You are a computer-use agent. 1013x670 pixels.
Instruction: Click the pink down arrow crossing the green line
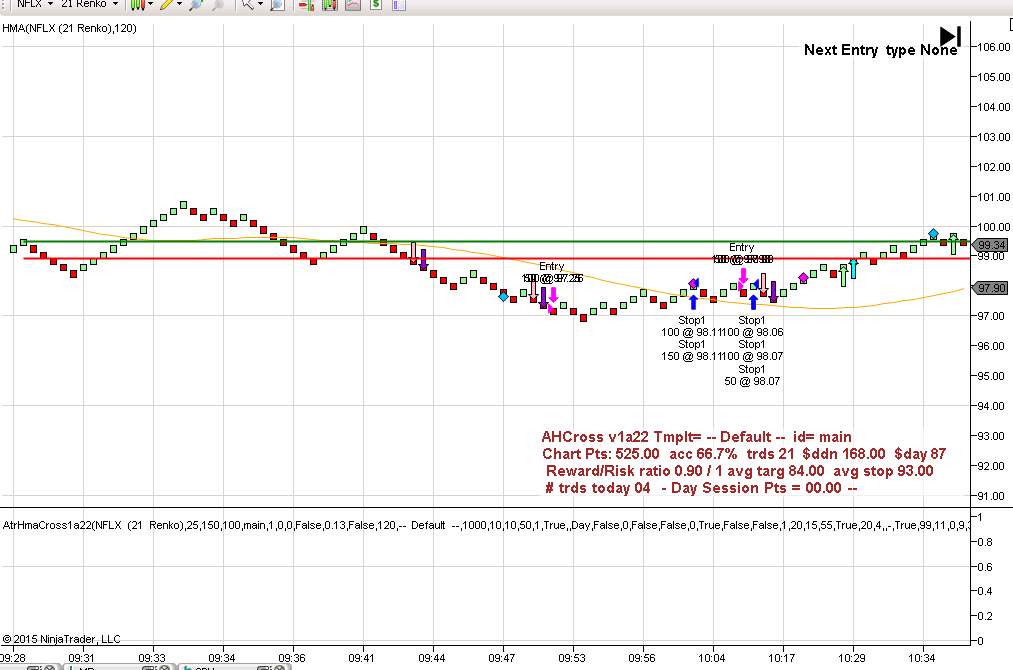(x=413, y=253)
